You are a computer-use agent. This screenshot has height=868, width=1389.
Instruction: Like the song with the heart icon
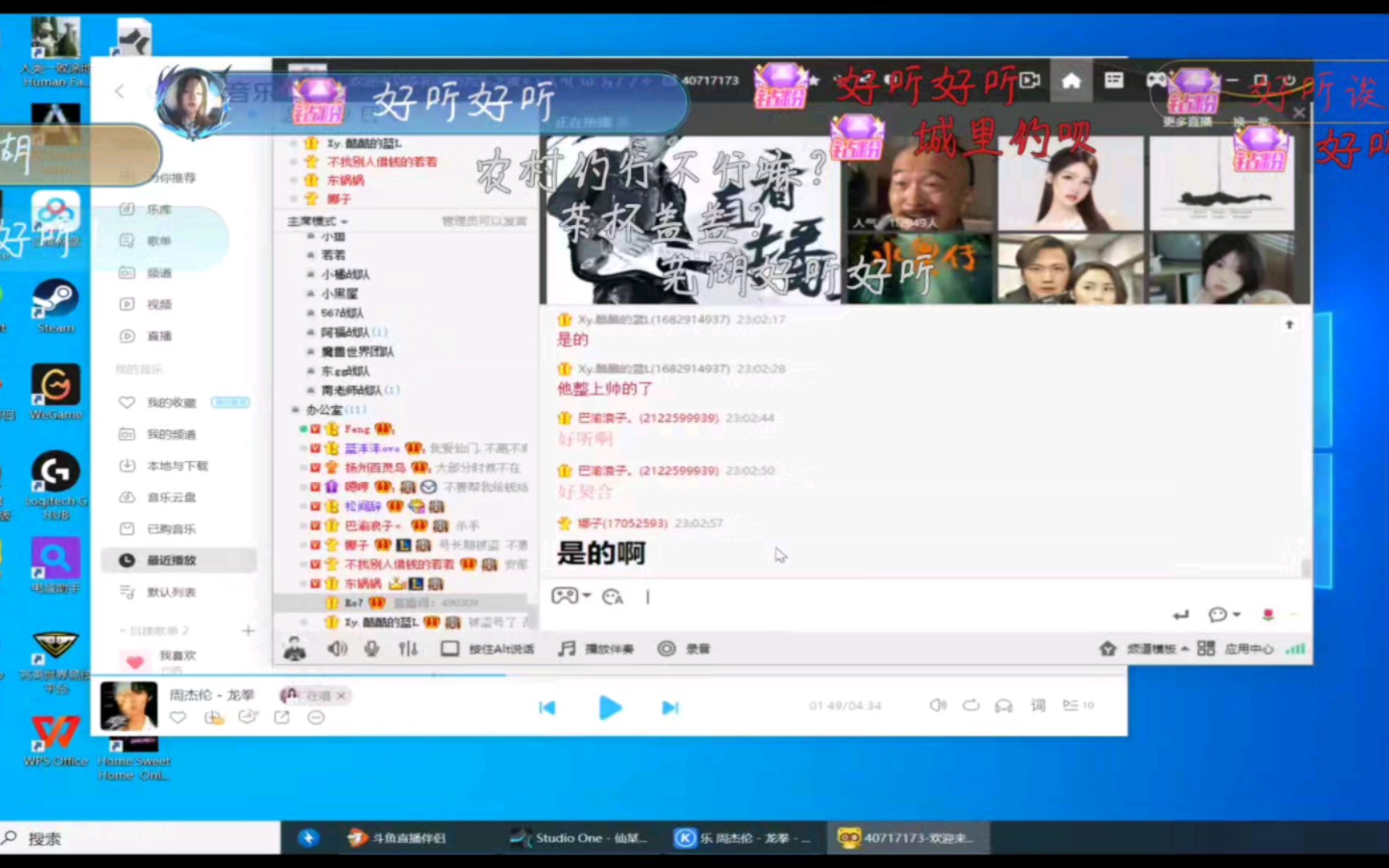178,717
